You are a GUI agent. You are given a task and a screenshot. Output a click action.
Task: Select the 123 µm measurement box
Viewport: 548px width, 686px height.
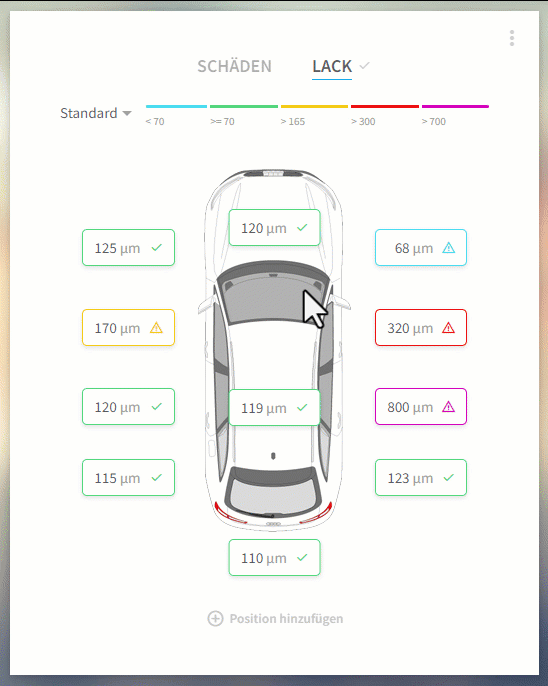pyautogui.click(x=421, y=478)
